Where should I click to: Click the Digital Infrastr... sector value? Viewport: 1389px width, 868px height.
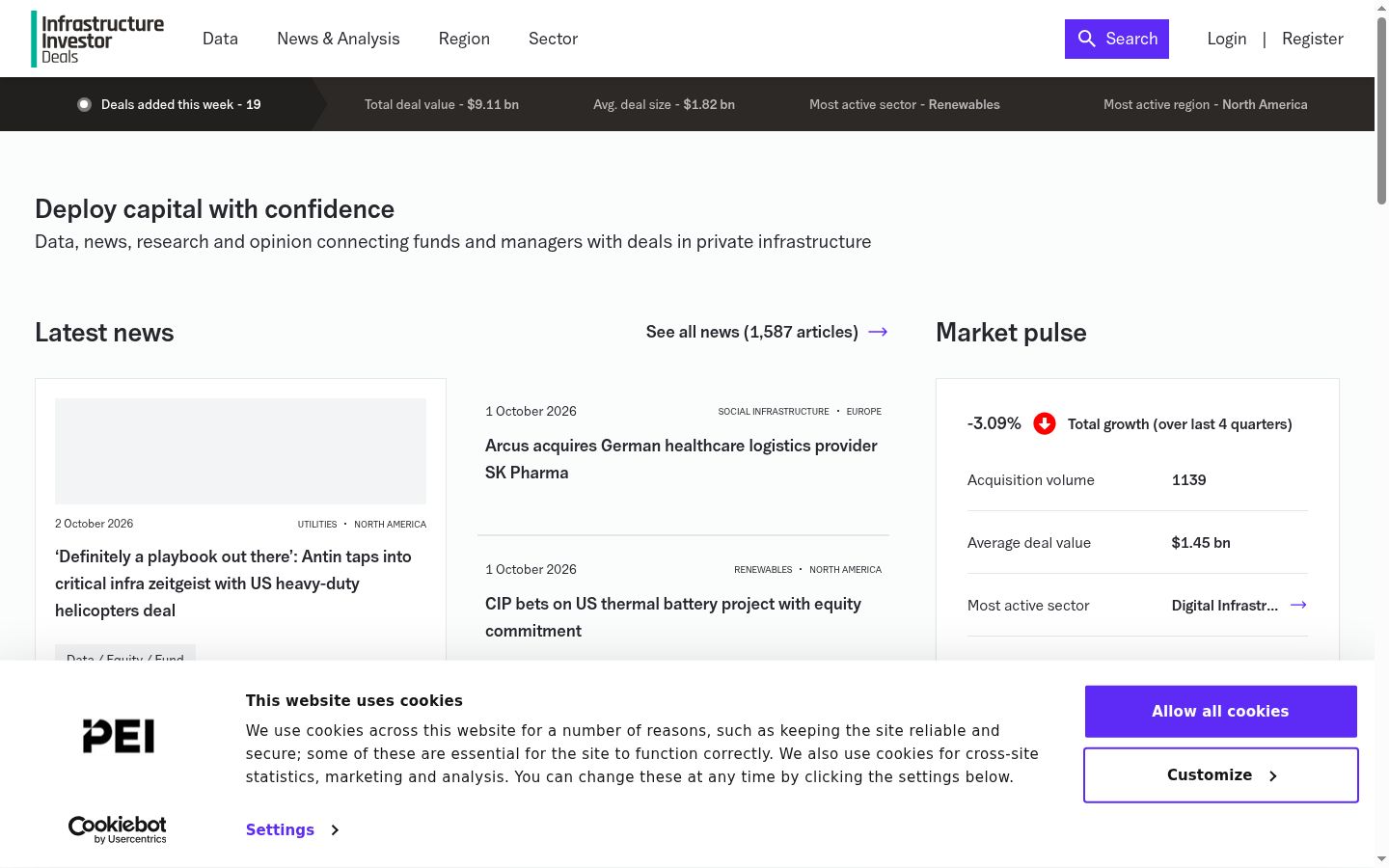pyautogui.click(x=1225, y=605)
